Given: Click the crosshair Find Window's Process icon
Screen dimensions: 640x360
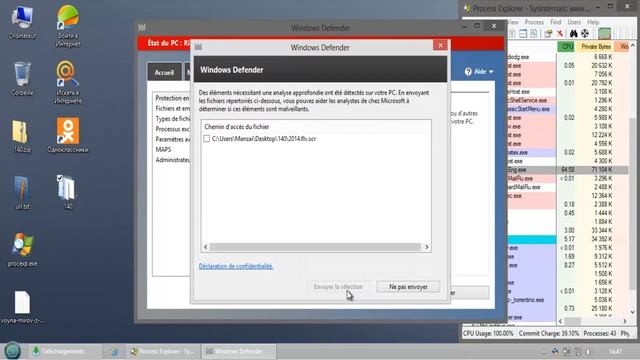Looking at the screenshot, I should coord(585,33).
